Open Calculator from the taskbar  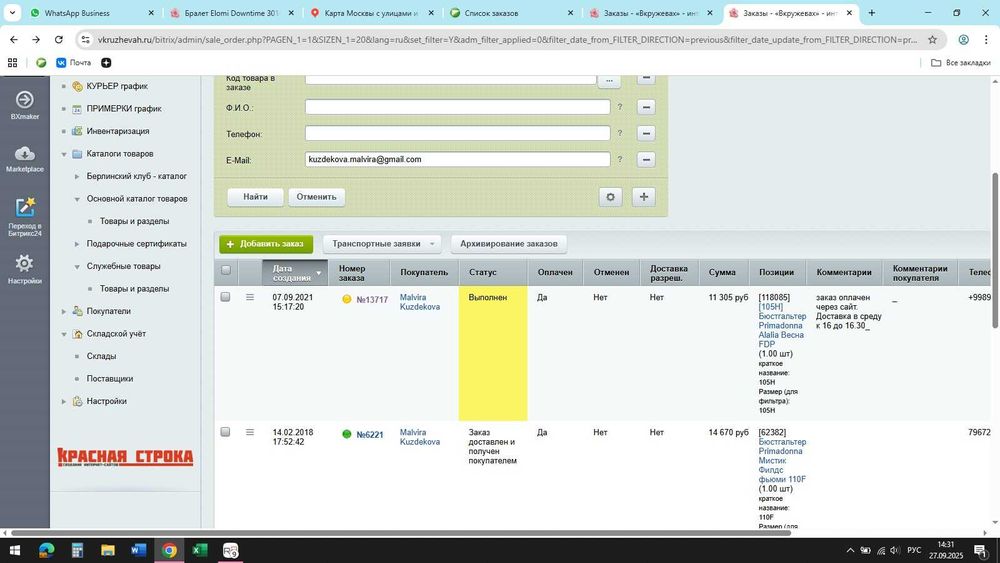click(x=77, y=550)
